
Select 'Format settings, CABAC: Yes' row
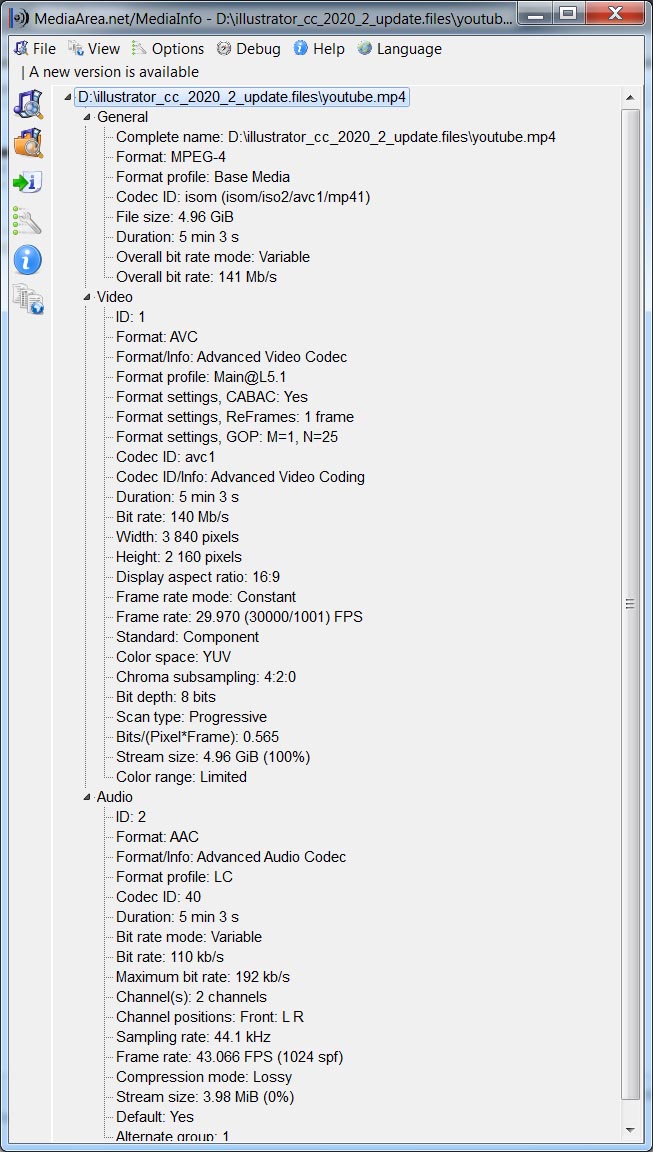point(212,397)
